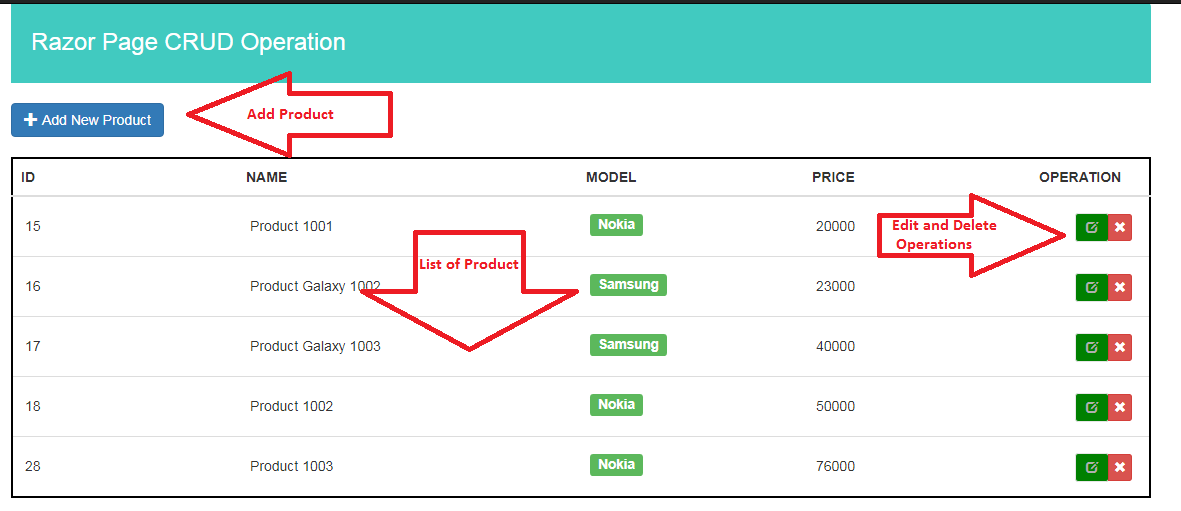Viewport: 1181px width, 511px height.
Task: Click the PRICE column header
Action: (833, 177)
